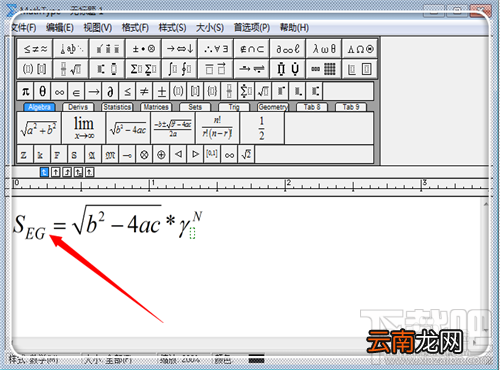Click the ruler at the 1 mark

[149, 185]
